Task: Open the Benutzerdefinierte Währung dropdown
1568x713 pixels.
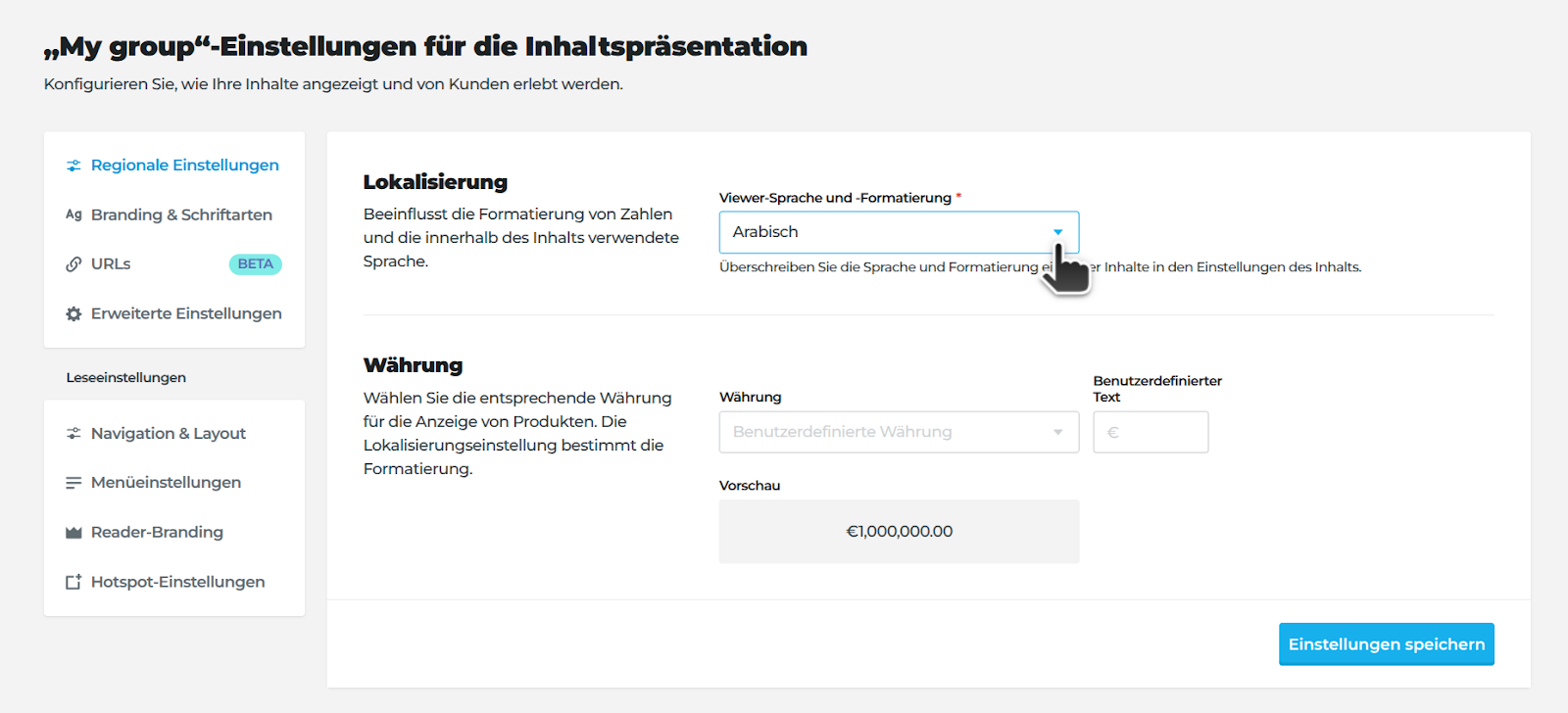Action: 898,432
